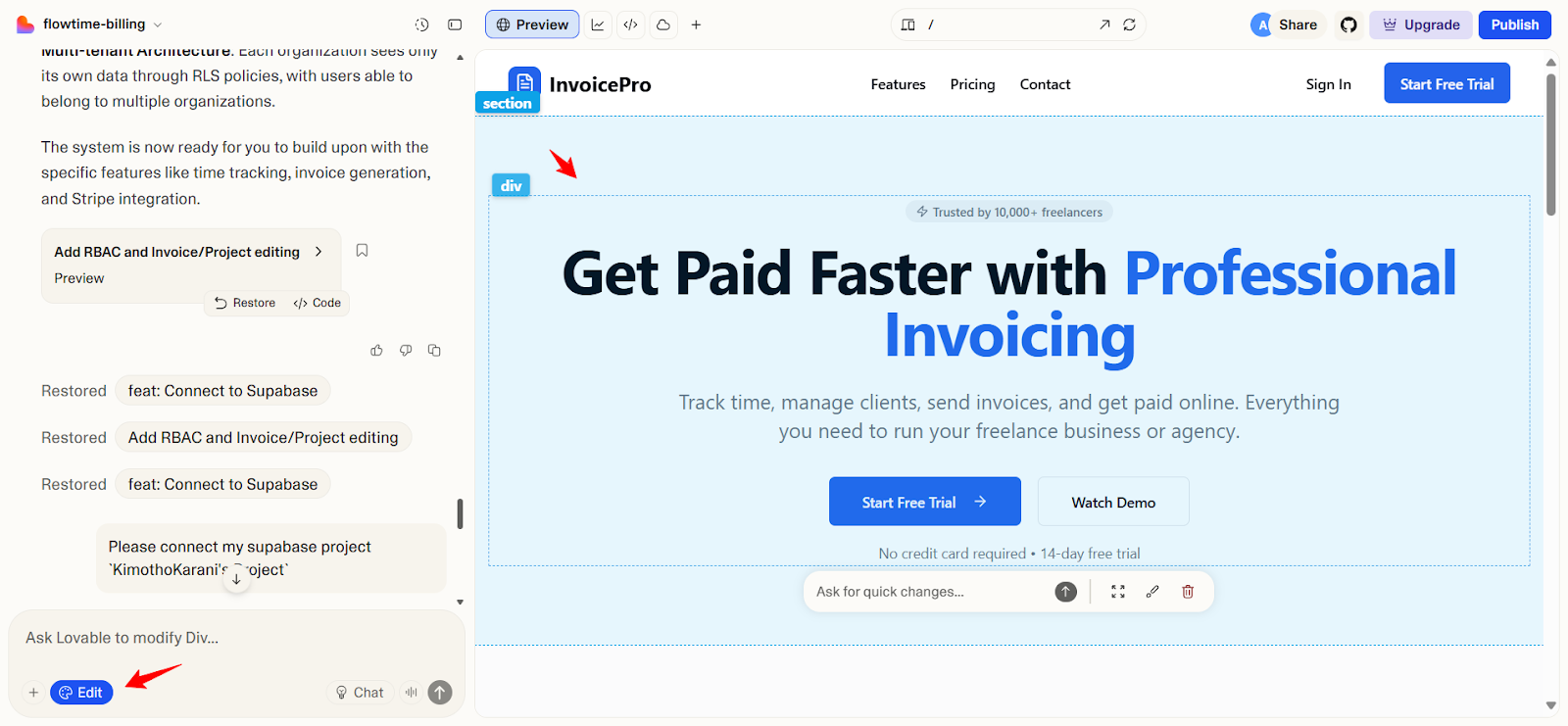Submit the quick change with the arrow icon
1568x726 pixels.
tap(1065, 592)
